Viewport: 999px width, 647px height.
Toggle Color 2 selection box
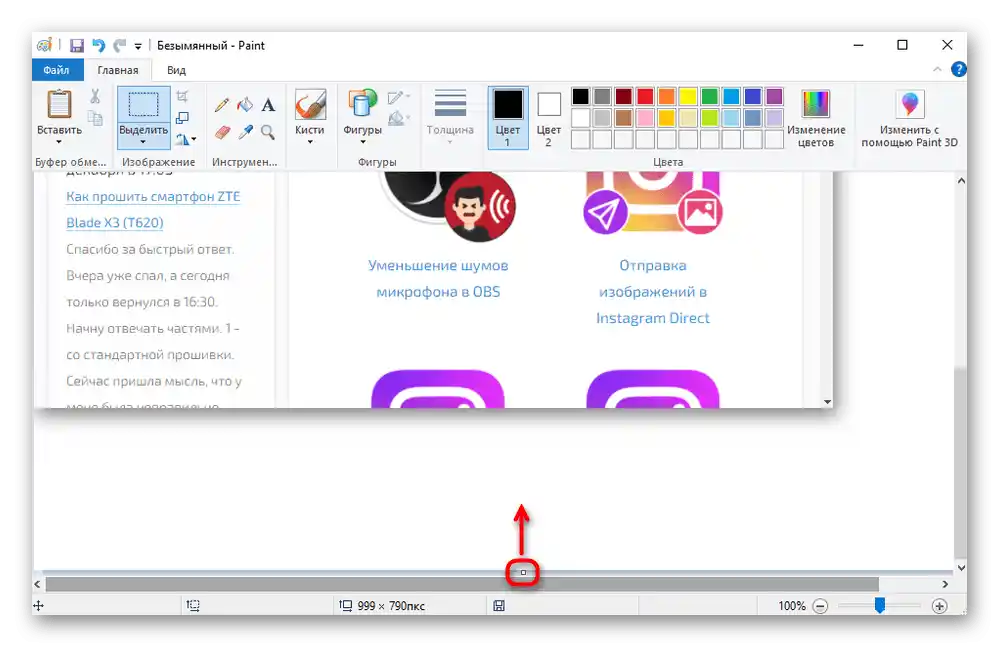click(549, 118)
